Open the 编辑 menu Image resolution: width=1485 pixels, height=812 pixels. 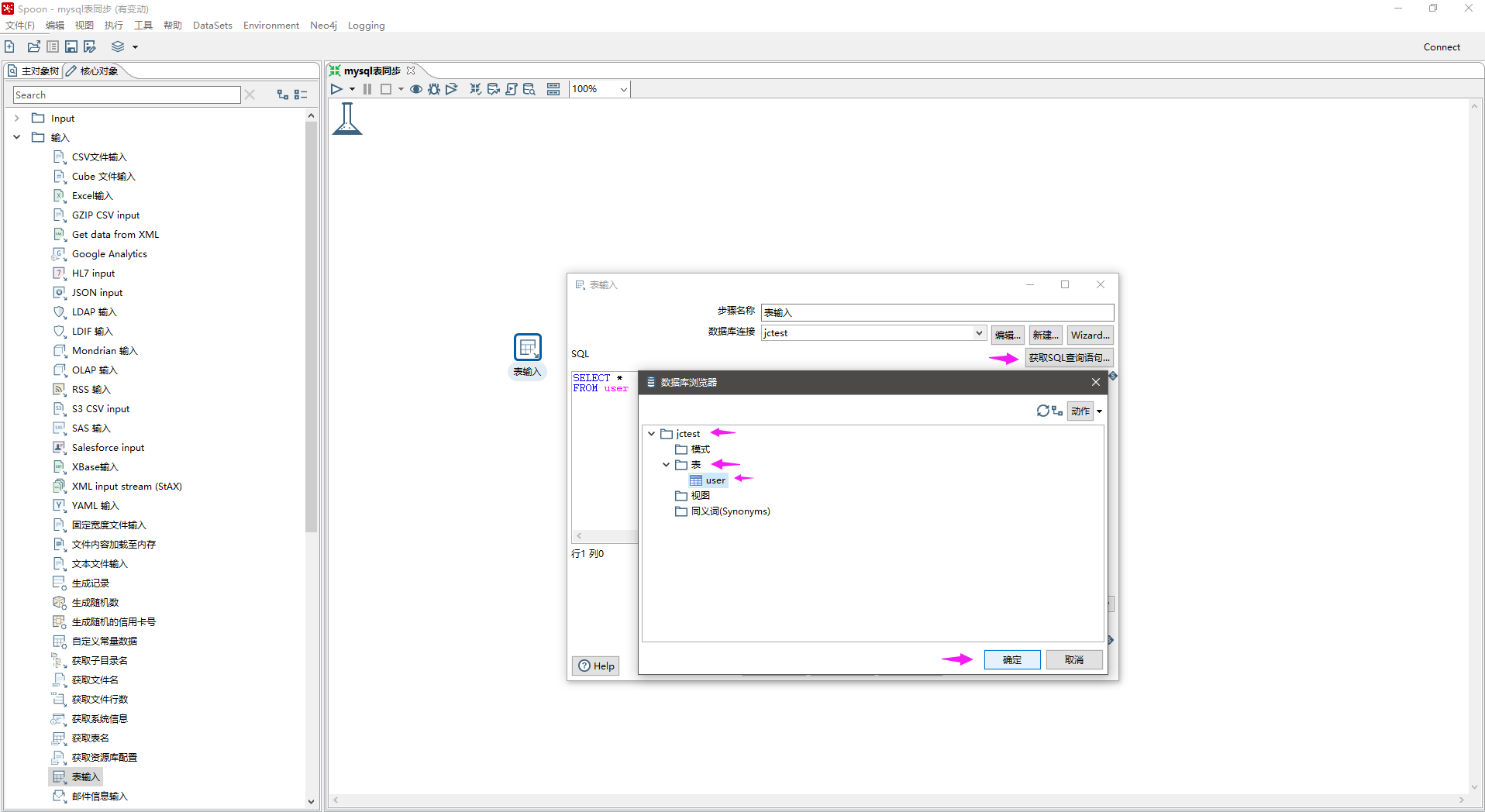pyautogui.click(x=55, y=26)
